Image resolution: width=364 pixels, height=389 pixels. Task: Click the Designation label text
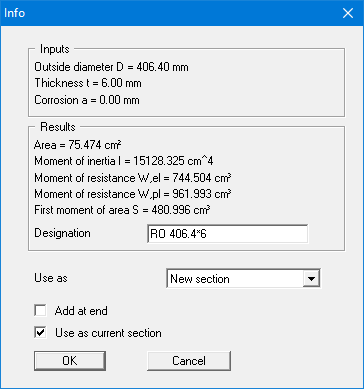(x=62, y=233)
